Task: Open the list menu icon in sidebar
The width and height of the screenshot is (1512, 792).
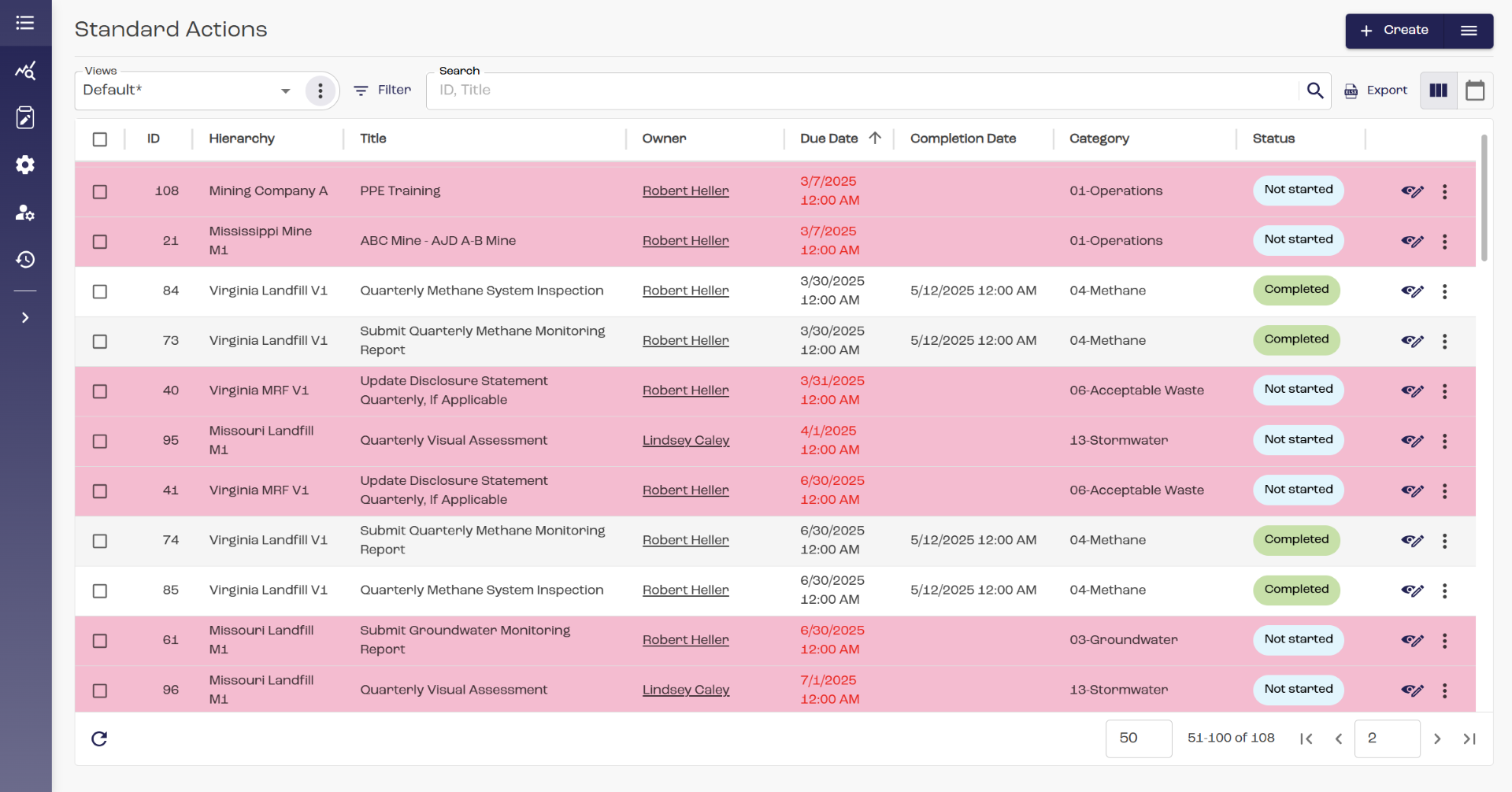Action: click(x=25, y=23)
